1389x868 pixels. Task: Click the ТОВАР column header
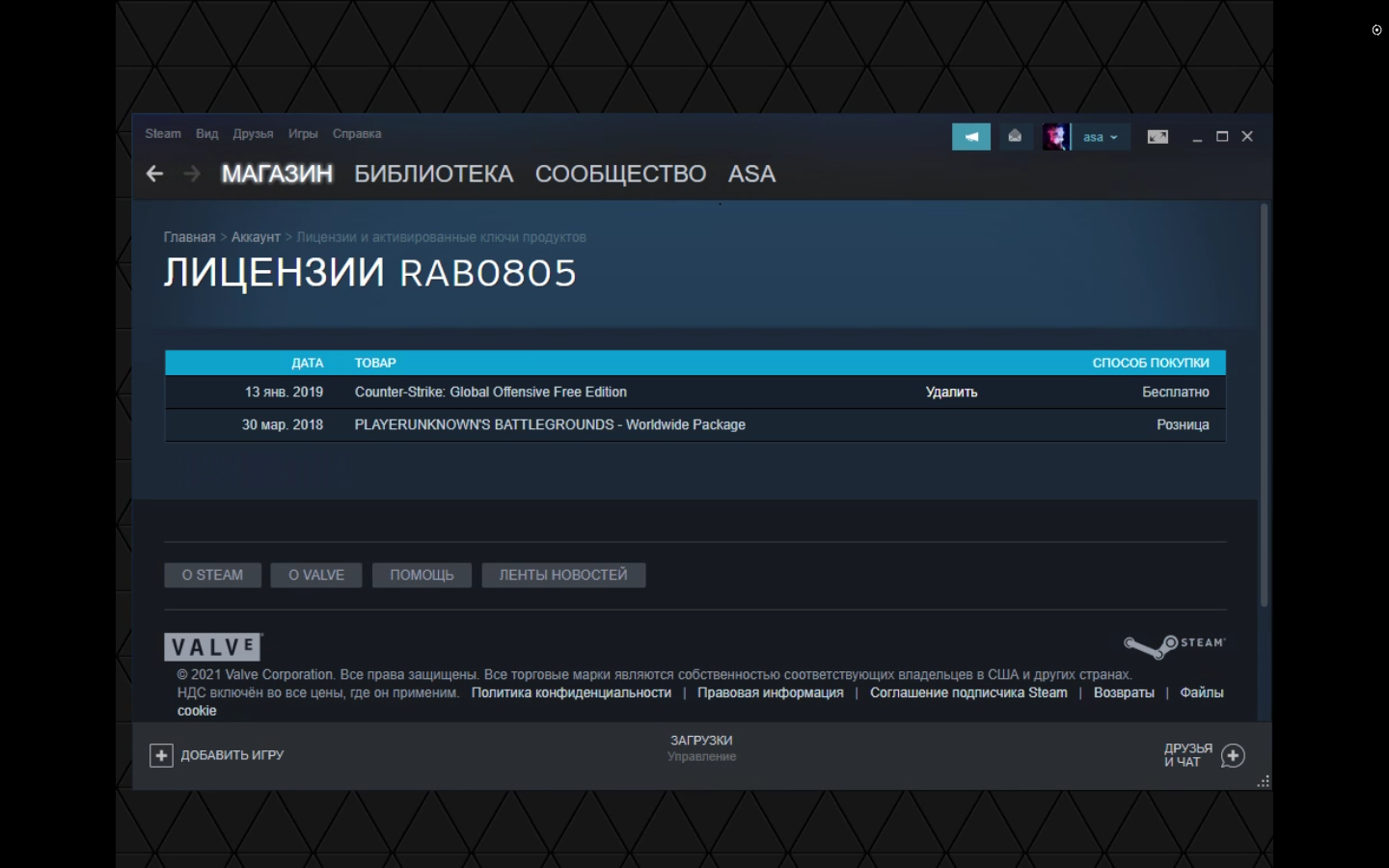click(x=375, y=363)
